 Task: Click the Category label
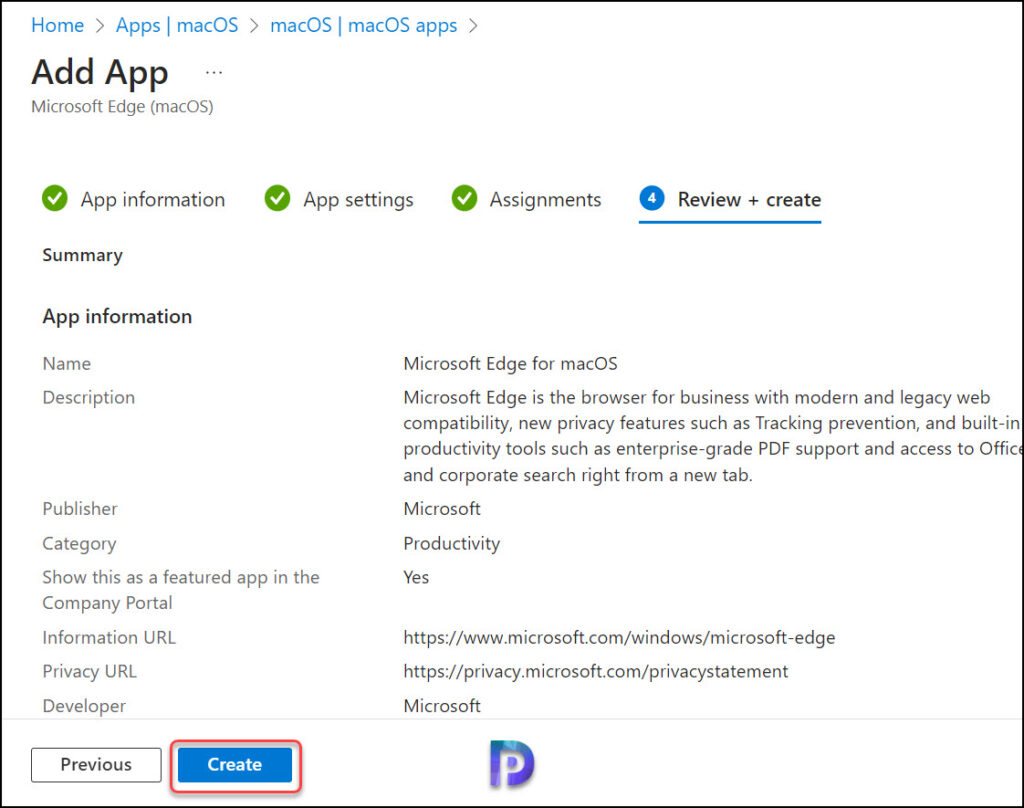coord(80,543)
